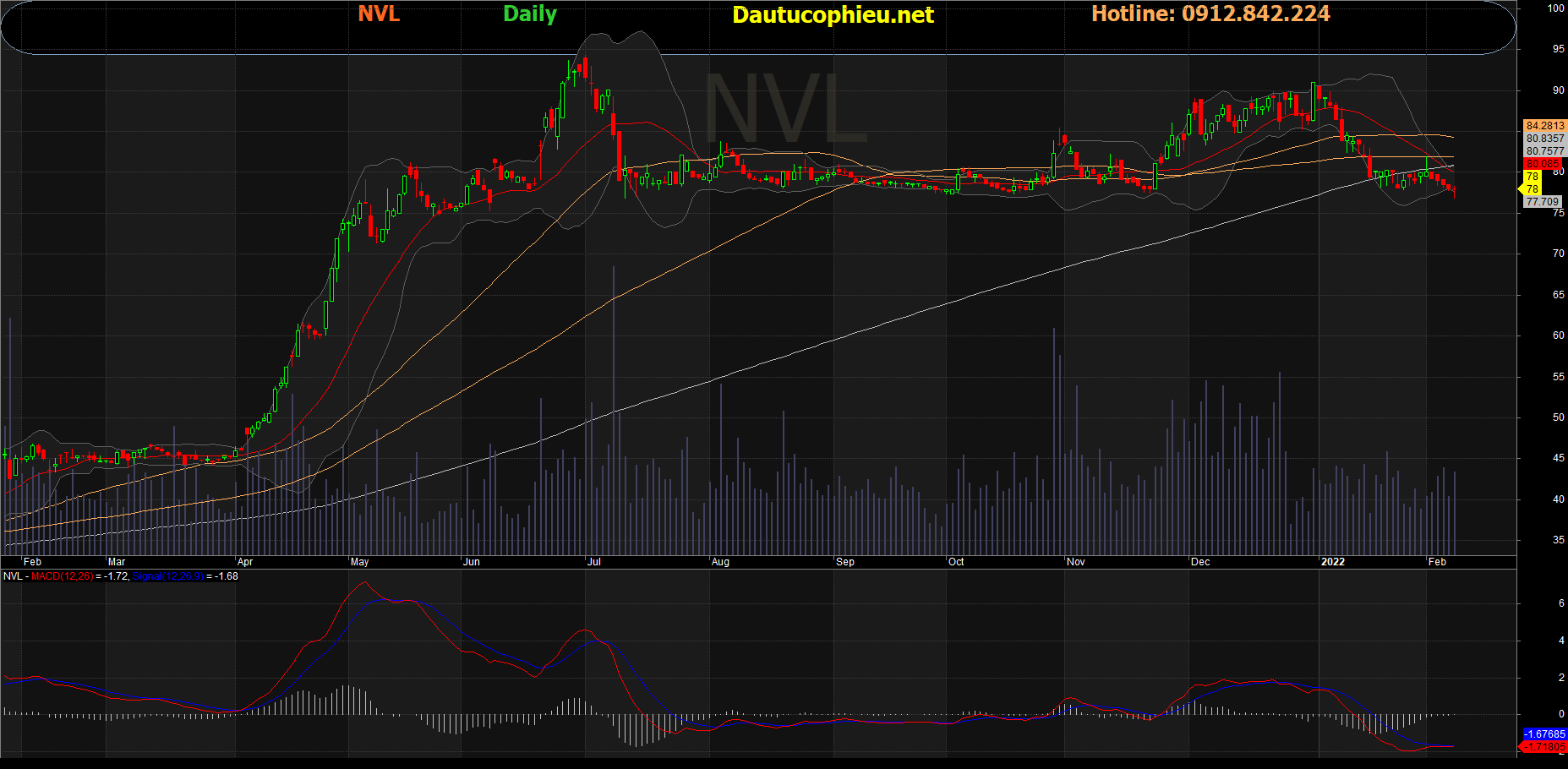
Task: Click the gray 77.709 price tag
Action: pyautogui.click(x=1543, y=202)
